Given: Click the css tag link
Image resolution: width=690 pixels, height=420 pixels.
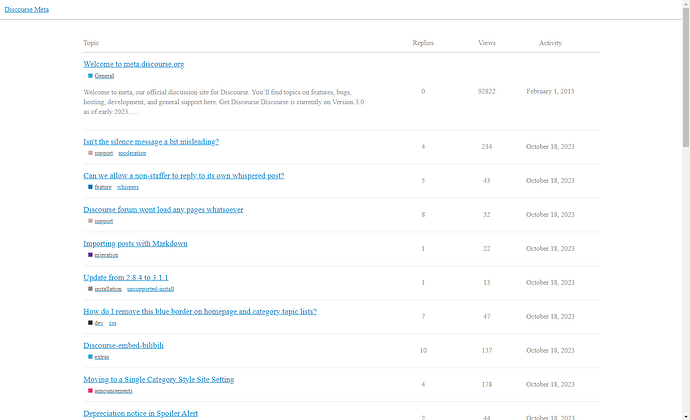Looking at the screenshot, I should pos(113,323).
